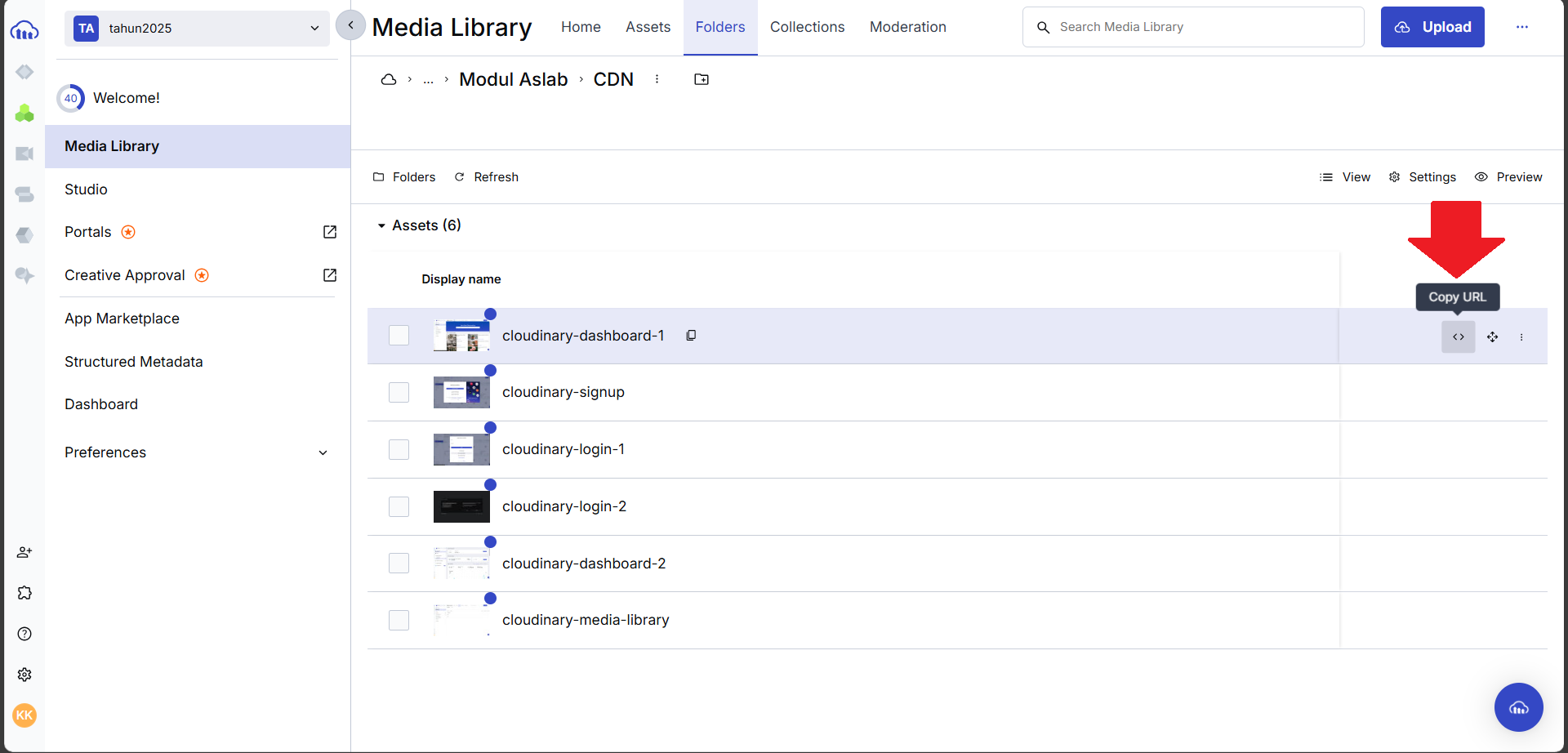Screen dimensions: 1568x753
Task: Open the CDN folder options menu
Action: tap(657, 79)
